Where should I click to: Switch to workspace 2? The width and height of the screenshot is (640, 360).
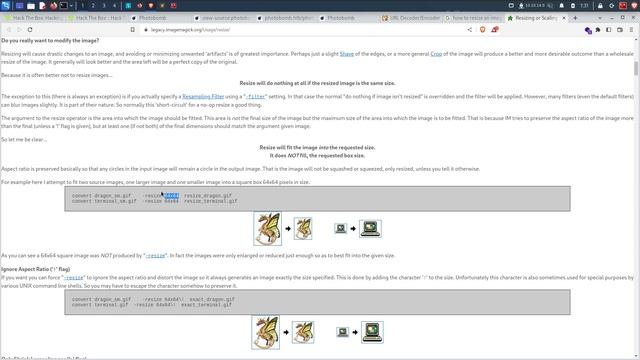pos(93,6)
